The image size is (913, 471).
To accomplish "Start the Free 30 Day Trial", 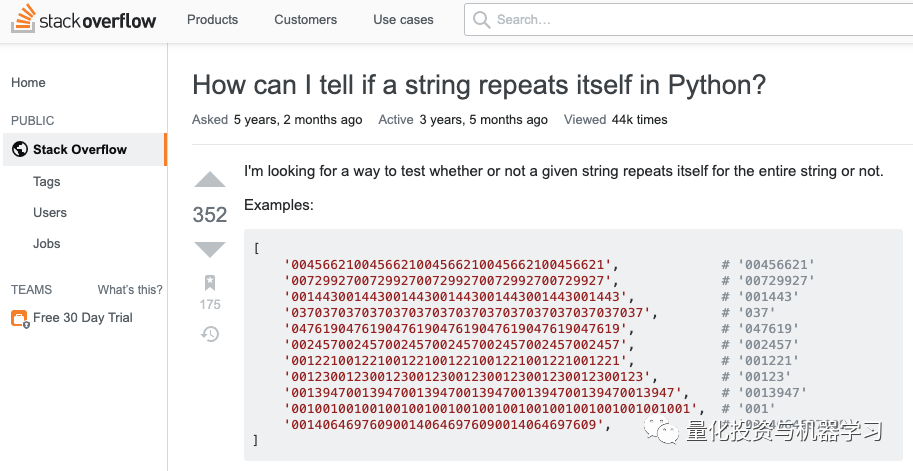I will pyautogui.click(x=83, y=318).
